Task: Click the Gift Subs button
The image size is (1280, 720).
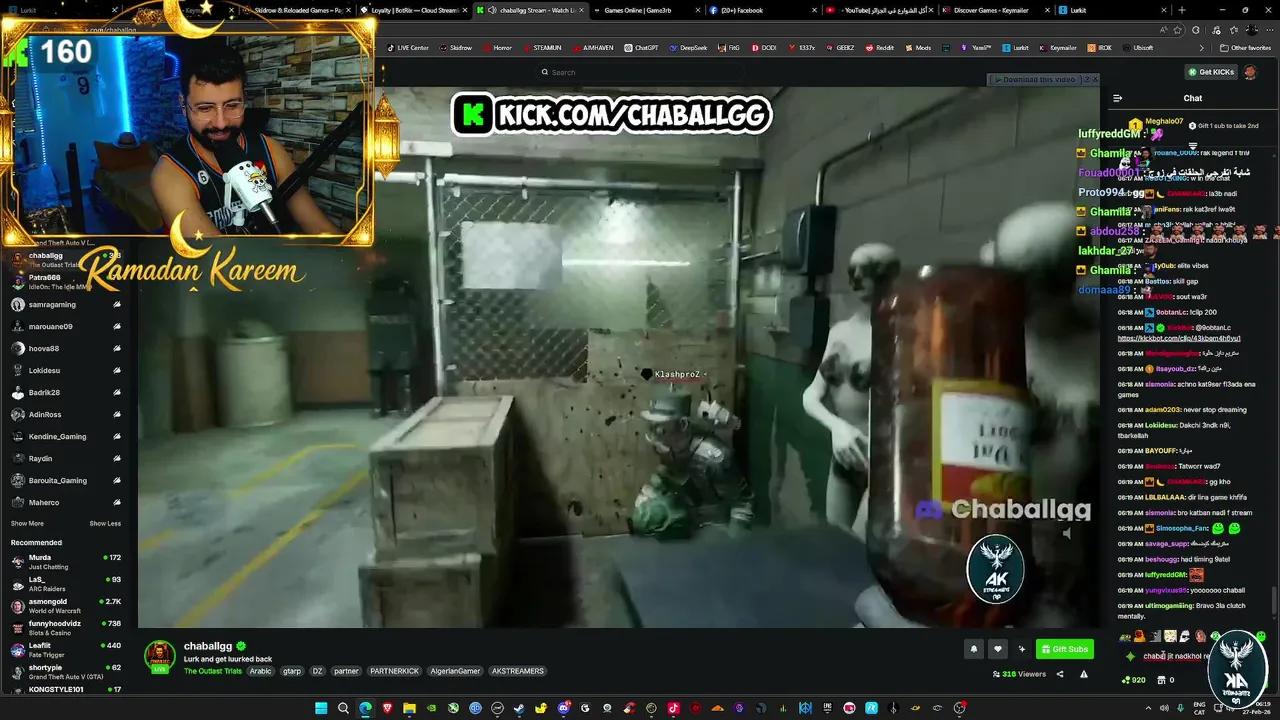Action: (1064, 649)
